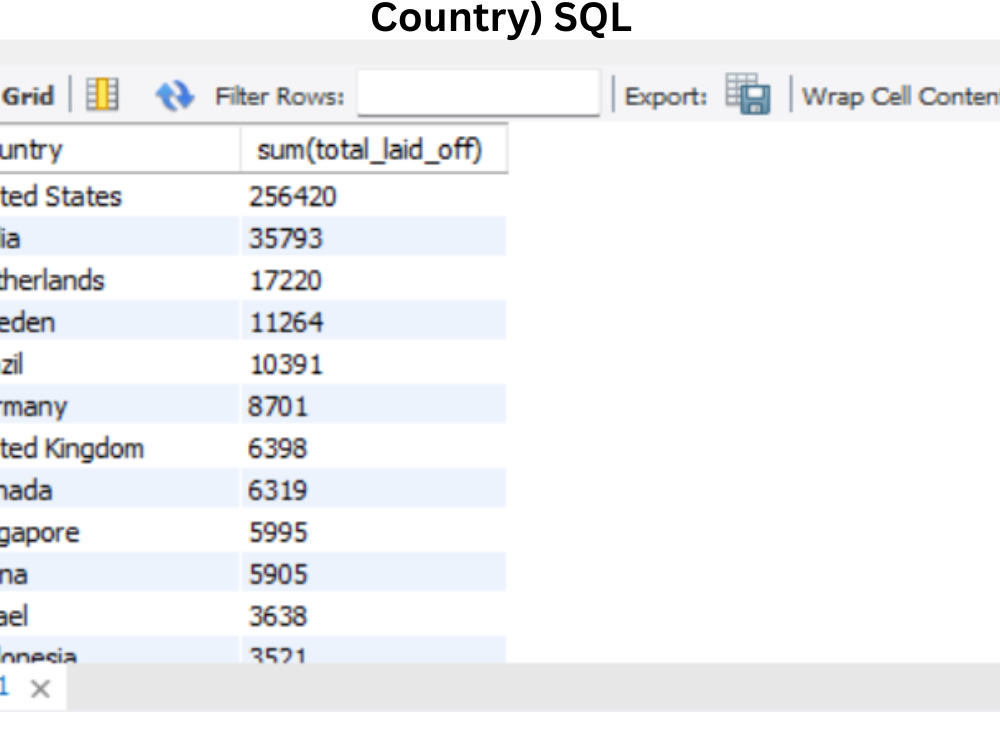1000x750 pixels.
Task: Select the United States country cell
Action: pyautogui.click(x=119, y=196)
